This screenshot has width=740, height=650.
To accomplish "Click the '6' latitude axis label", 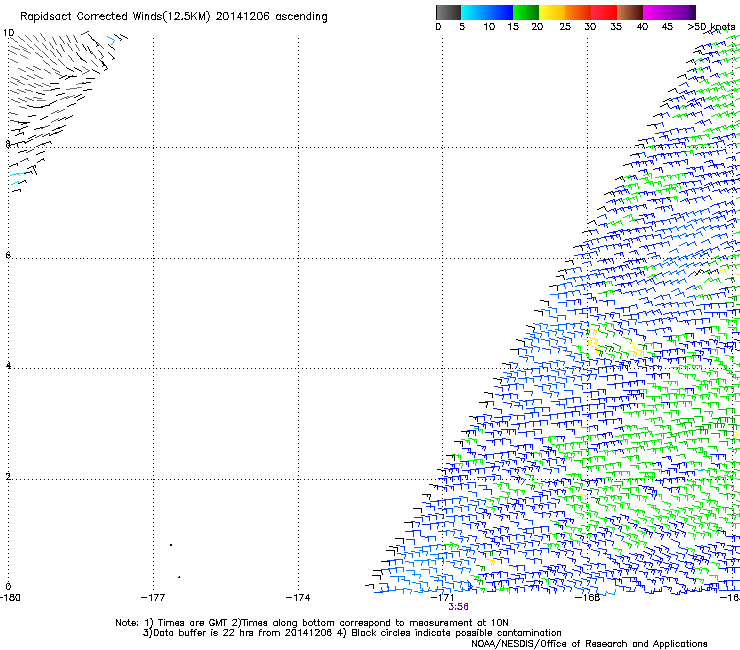I will (8, 255).
